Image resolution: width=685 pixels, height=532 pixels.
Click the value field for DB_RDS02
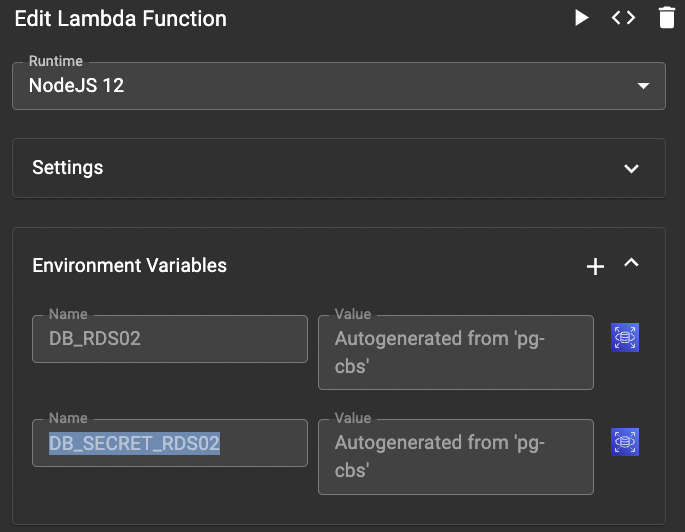(455, 352)
